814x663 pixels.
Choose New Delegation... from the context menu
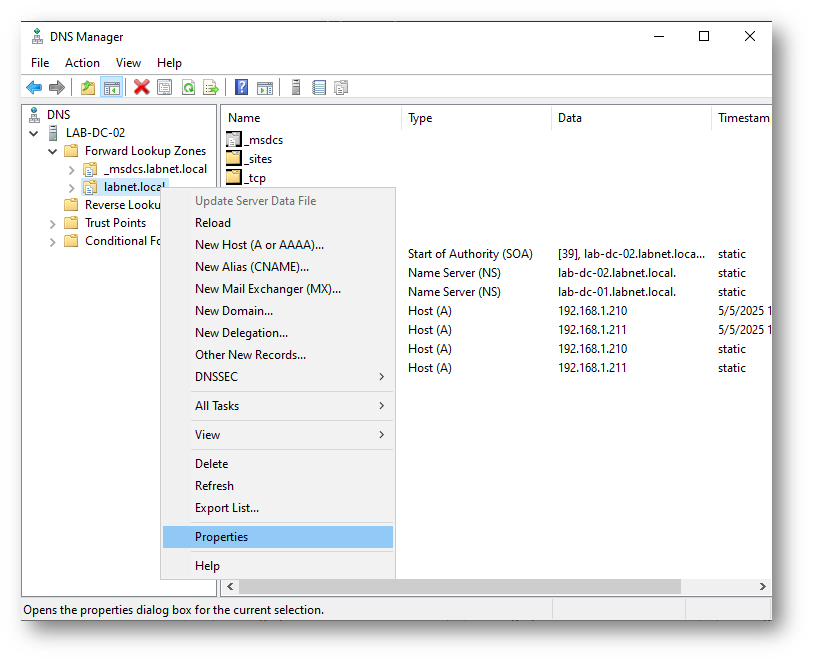(x=278, y=333)
